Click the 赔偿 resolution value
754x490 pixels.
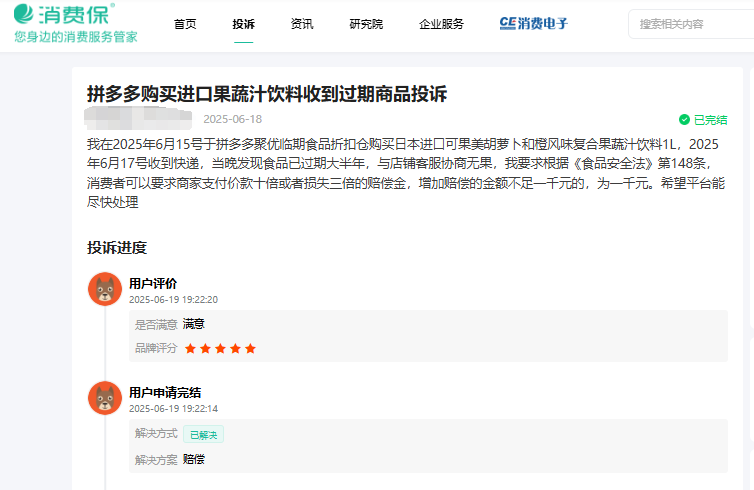(194, 459)
